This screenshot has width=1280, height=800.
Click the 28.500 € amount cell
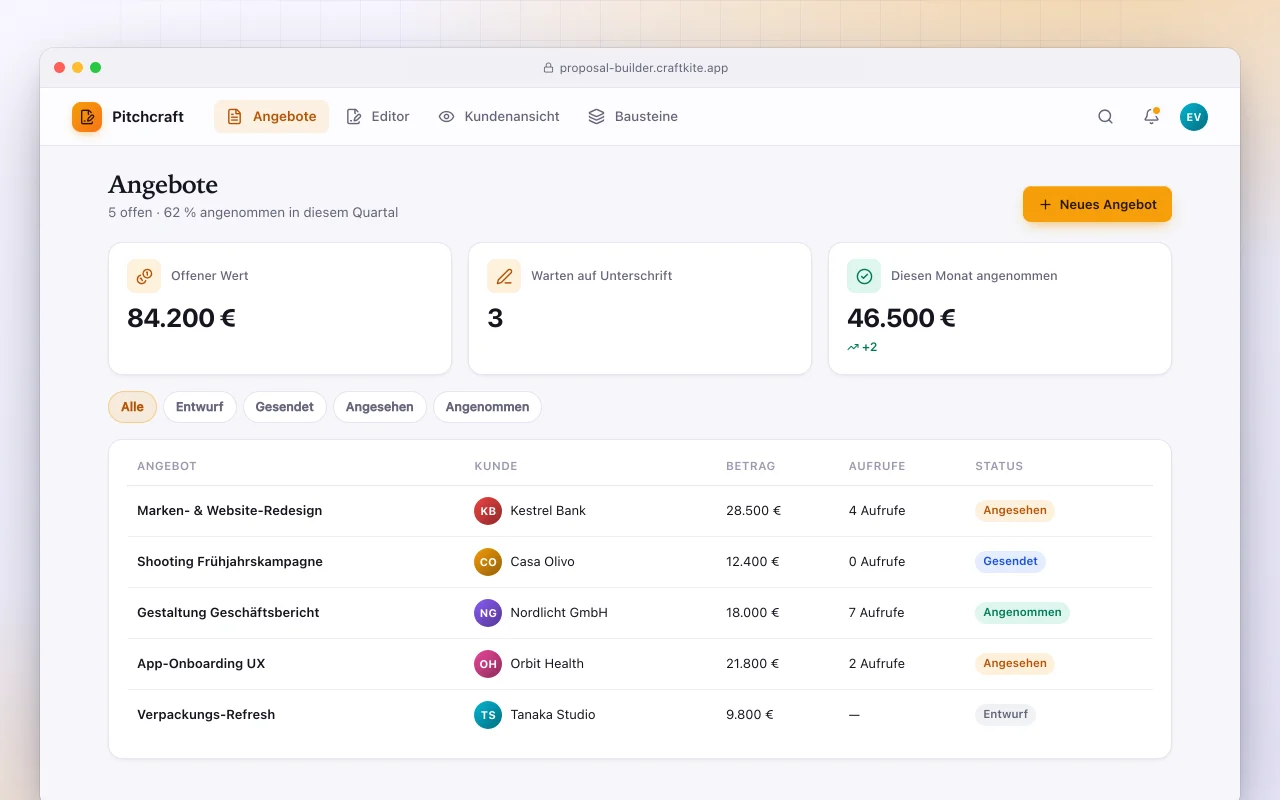click(x=753, y=511)
